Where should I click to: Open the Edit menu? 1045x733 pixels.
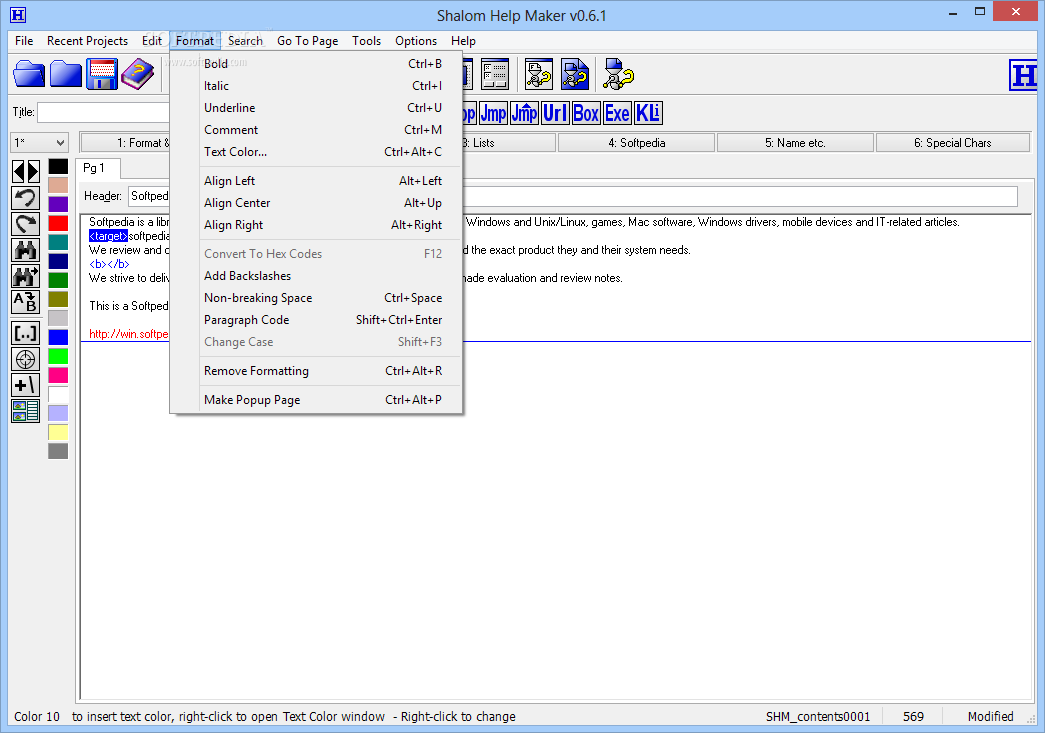click(152, 41)
